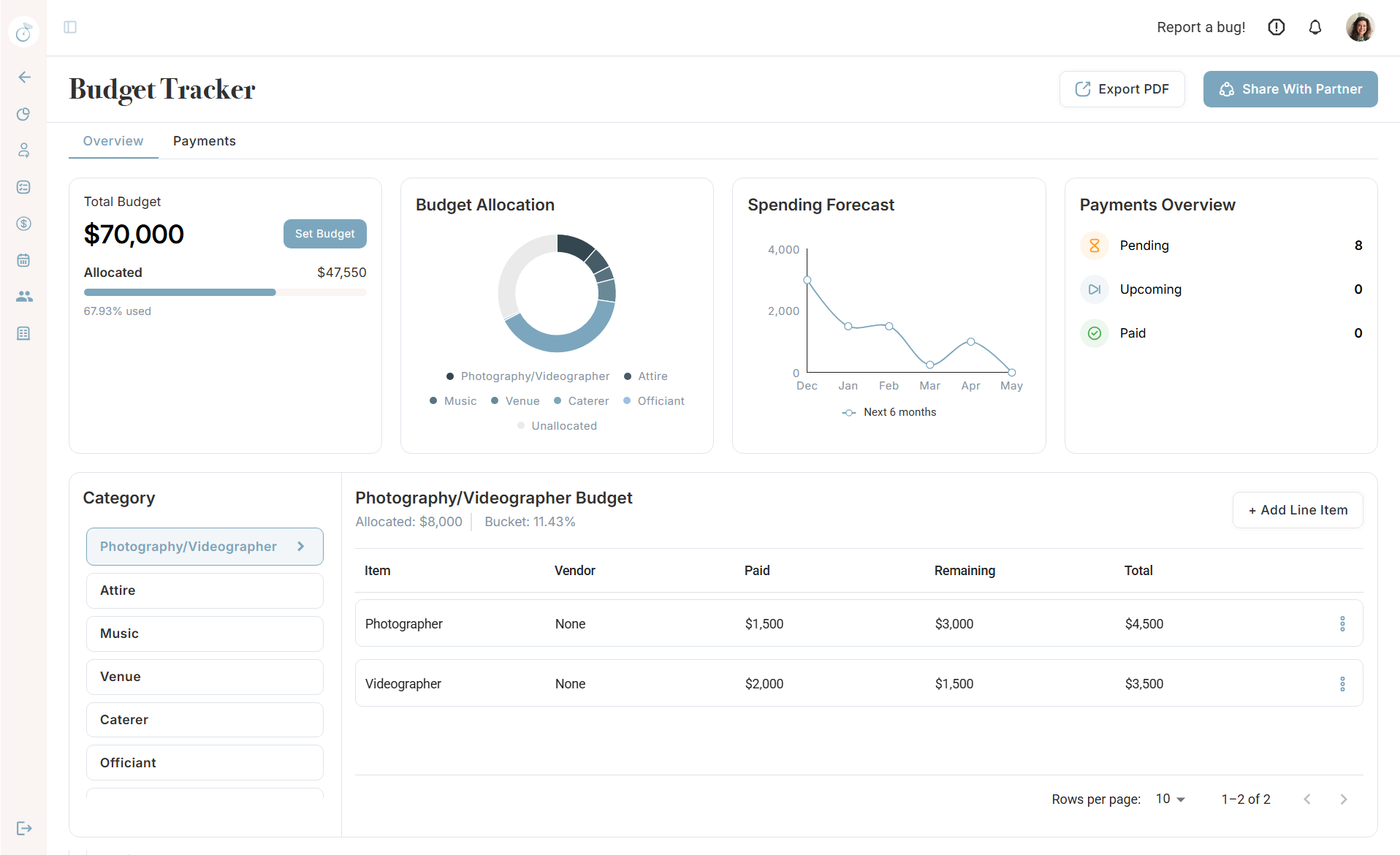This screenshot has width=1400, height=855.
Task: Select the Overview tab
Action: coord(113,141)
